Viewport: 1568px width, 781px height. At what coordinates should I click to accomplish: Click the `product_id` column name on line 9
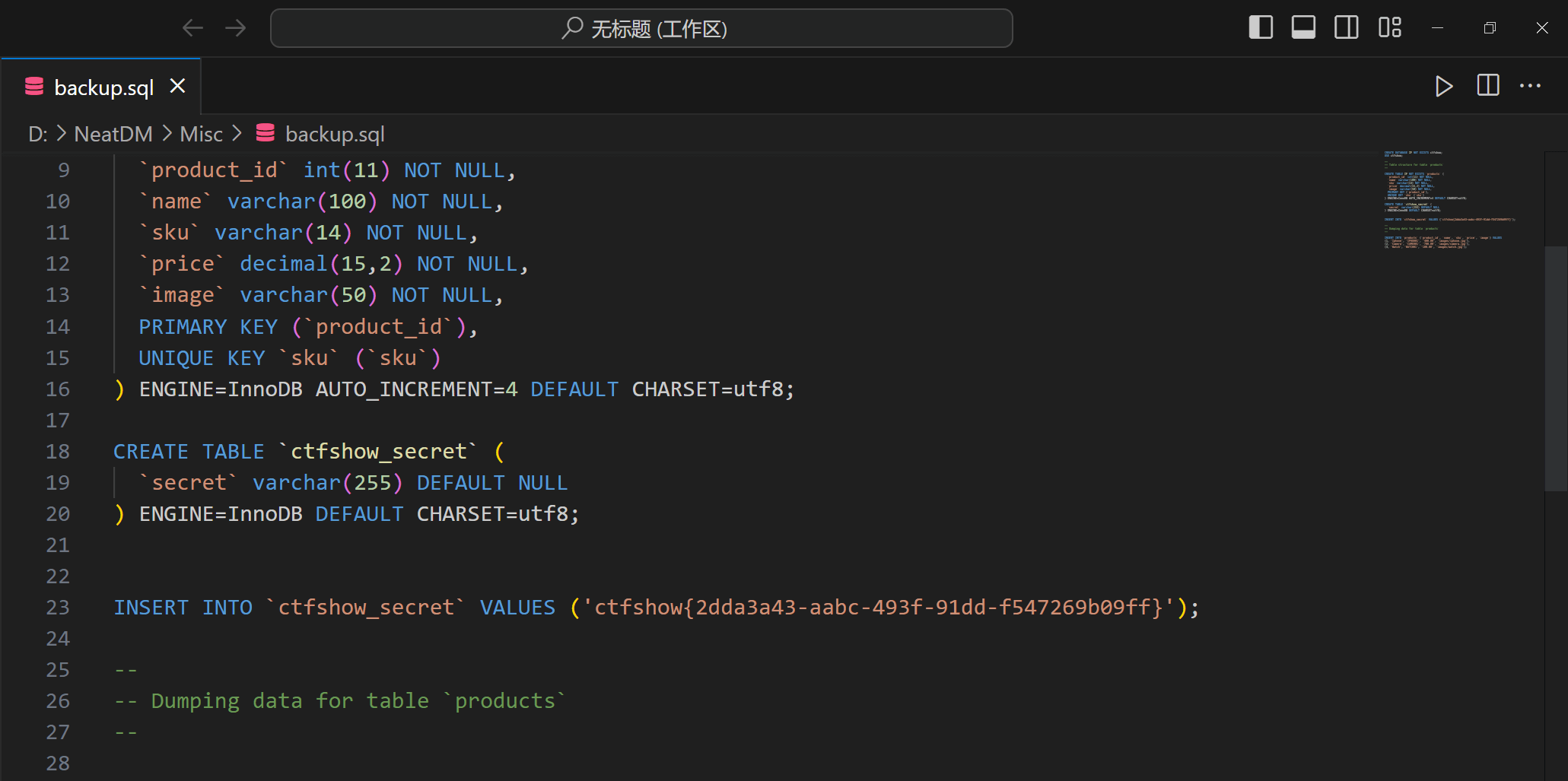click(x=214, y=170)
